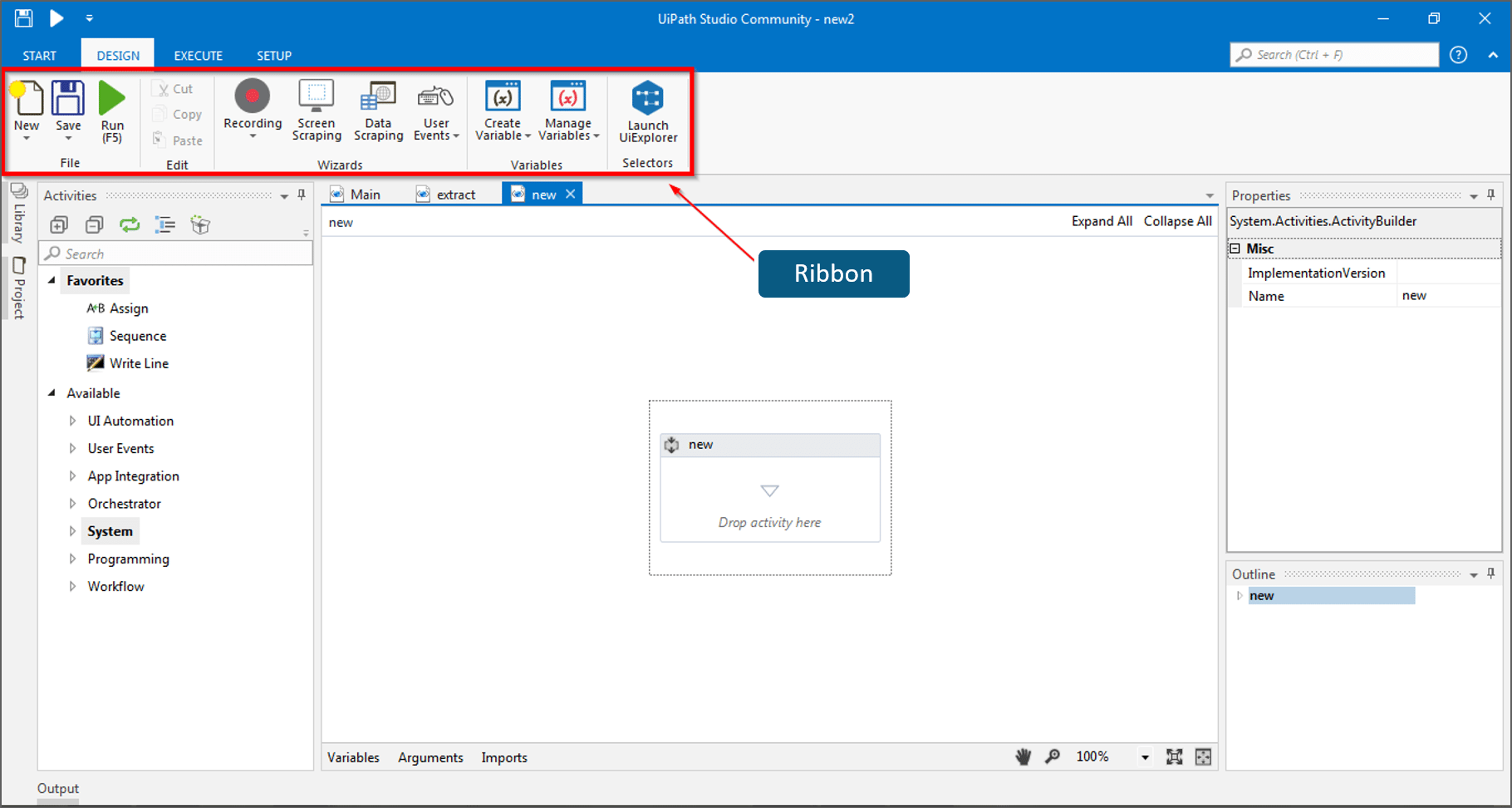Viewport: 1512px width, 808px height.
Task: Click the Paste command
Action: pyautogui.click(x=179, y=140)
